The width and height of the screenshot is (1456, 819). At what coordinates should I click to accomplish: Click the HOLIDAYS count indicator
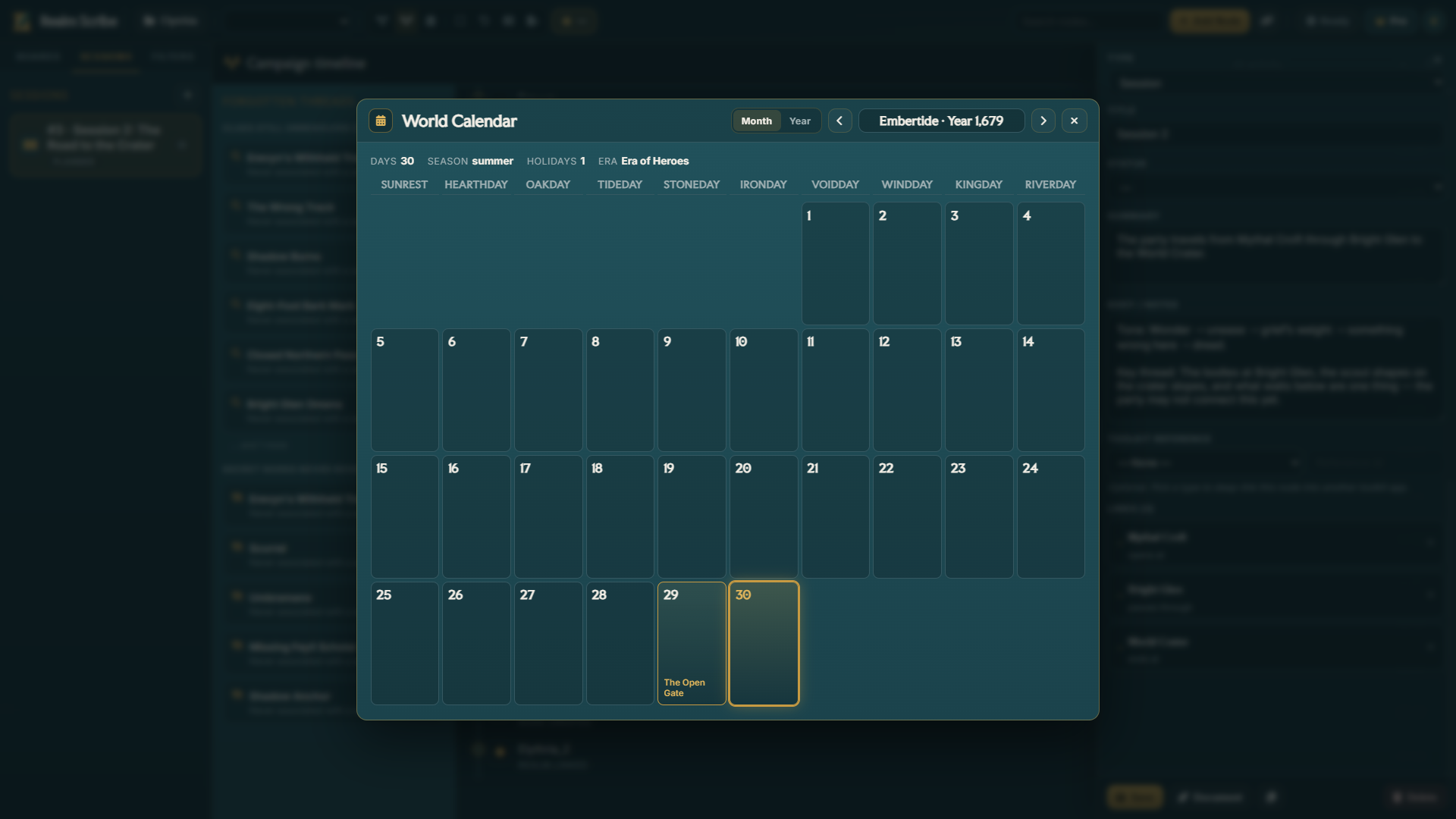tap(555, 161)
